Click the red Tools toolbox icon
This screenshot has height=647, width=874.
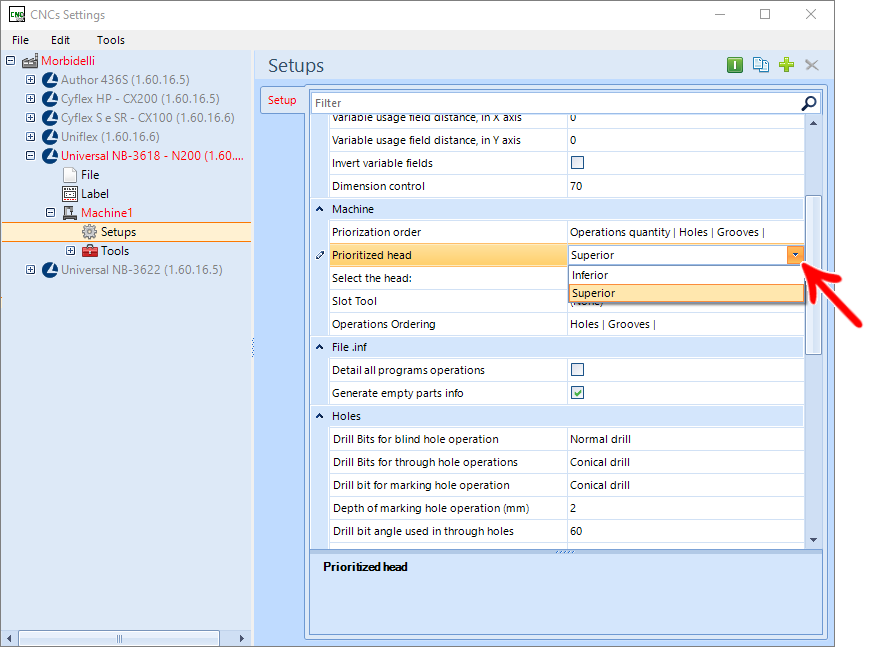(89, 251)
